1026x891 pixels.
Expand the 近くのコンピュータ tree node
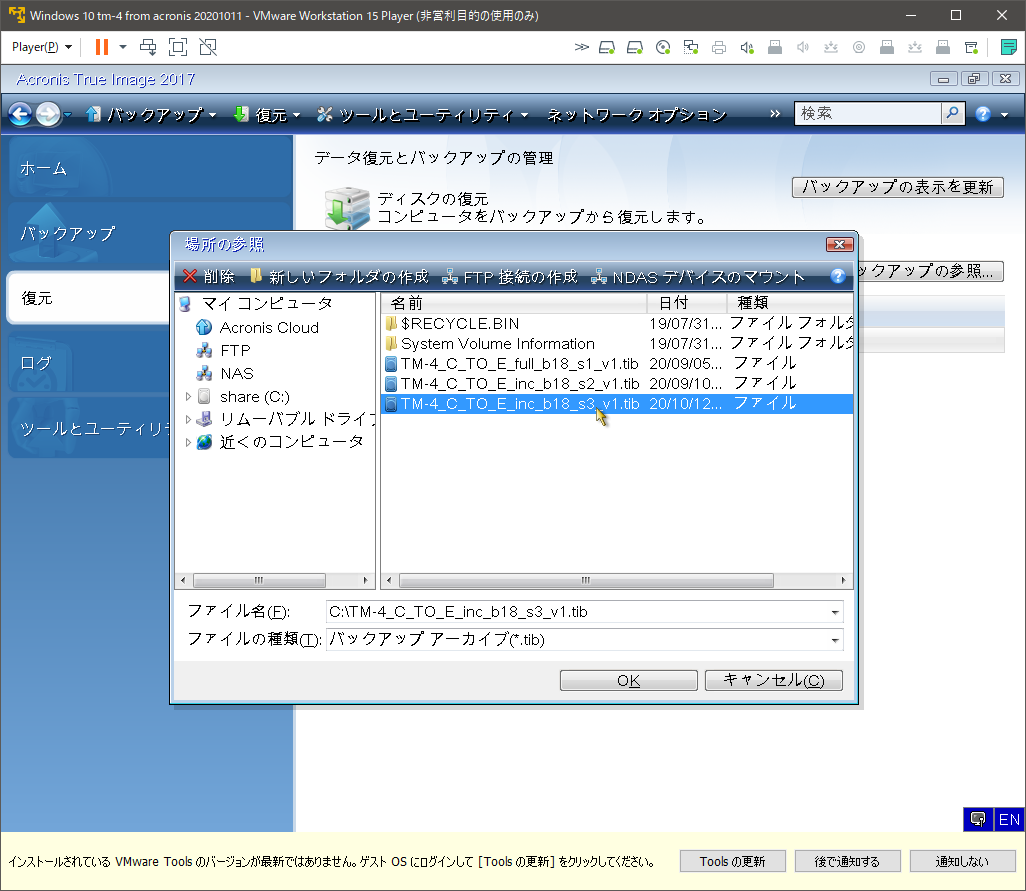pyautogui.click(x=188, y=442)
